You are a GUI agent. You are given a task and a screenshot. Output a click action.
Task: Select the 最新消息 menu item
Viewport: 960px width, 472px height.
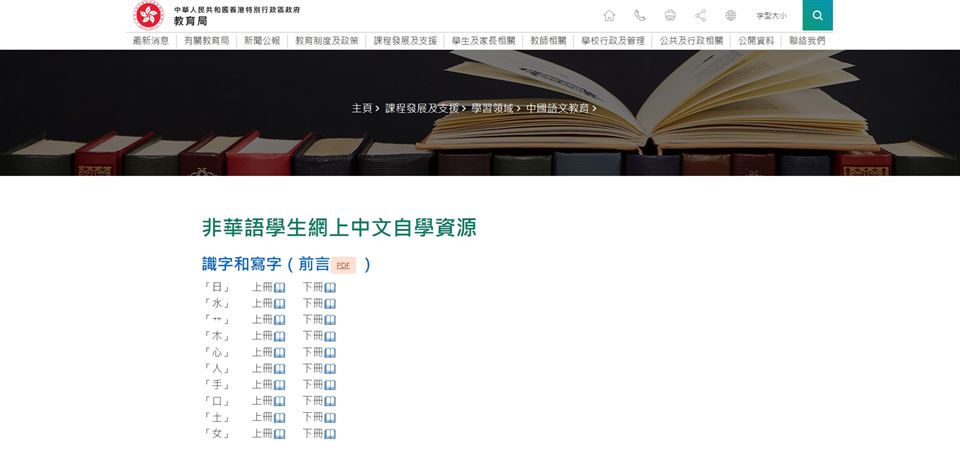(151, 41)
